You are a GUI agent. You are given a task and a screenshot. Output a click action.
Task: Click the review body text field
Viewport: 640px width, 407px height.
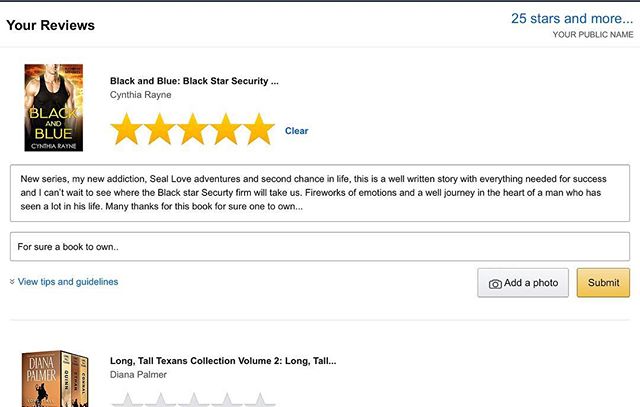320,192
